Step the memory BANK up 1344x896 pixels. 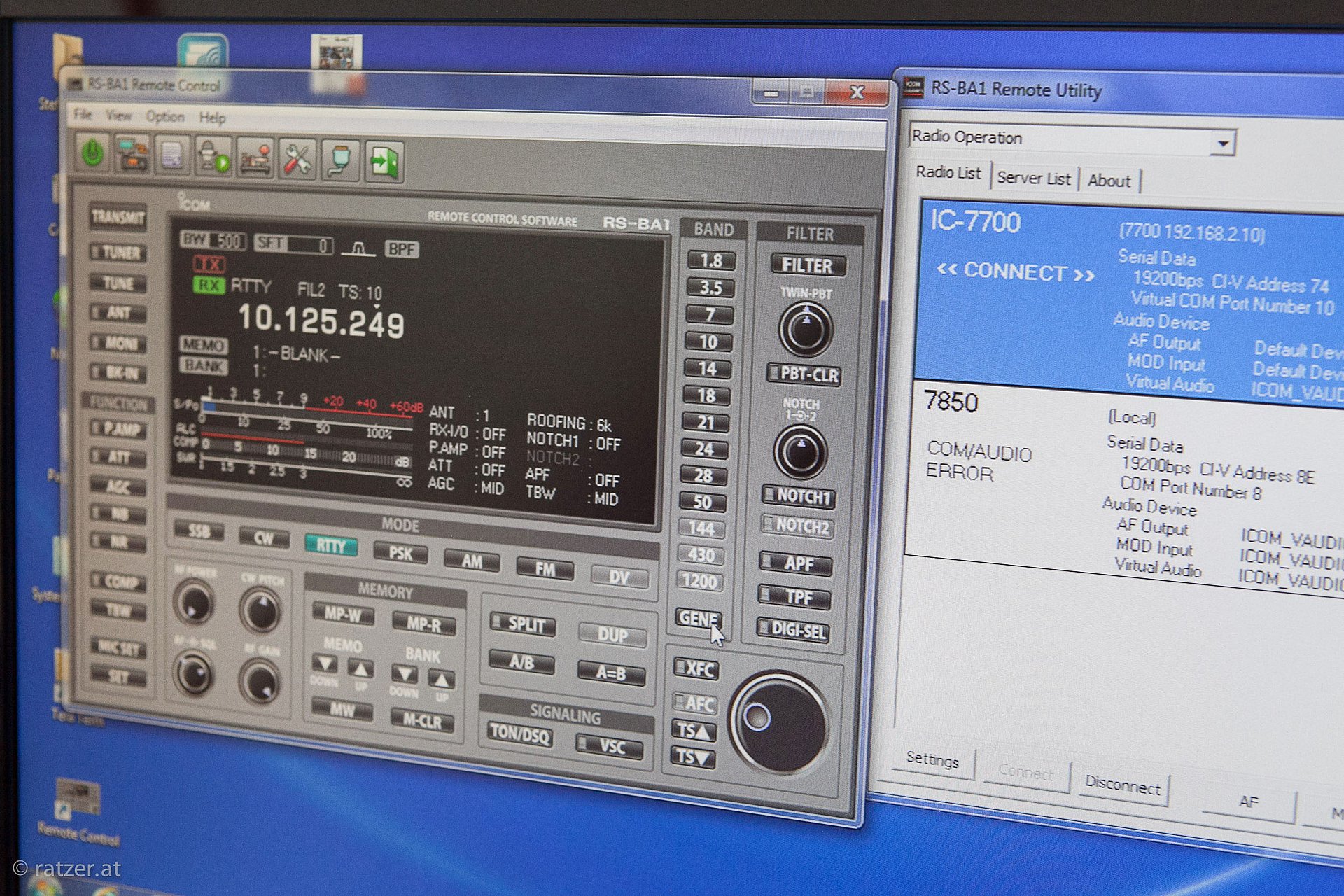(x=441, y=679)
